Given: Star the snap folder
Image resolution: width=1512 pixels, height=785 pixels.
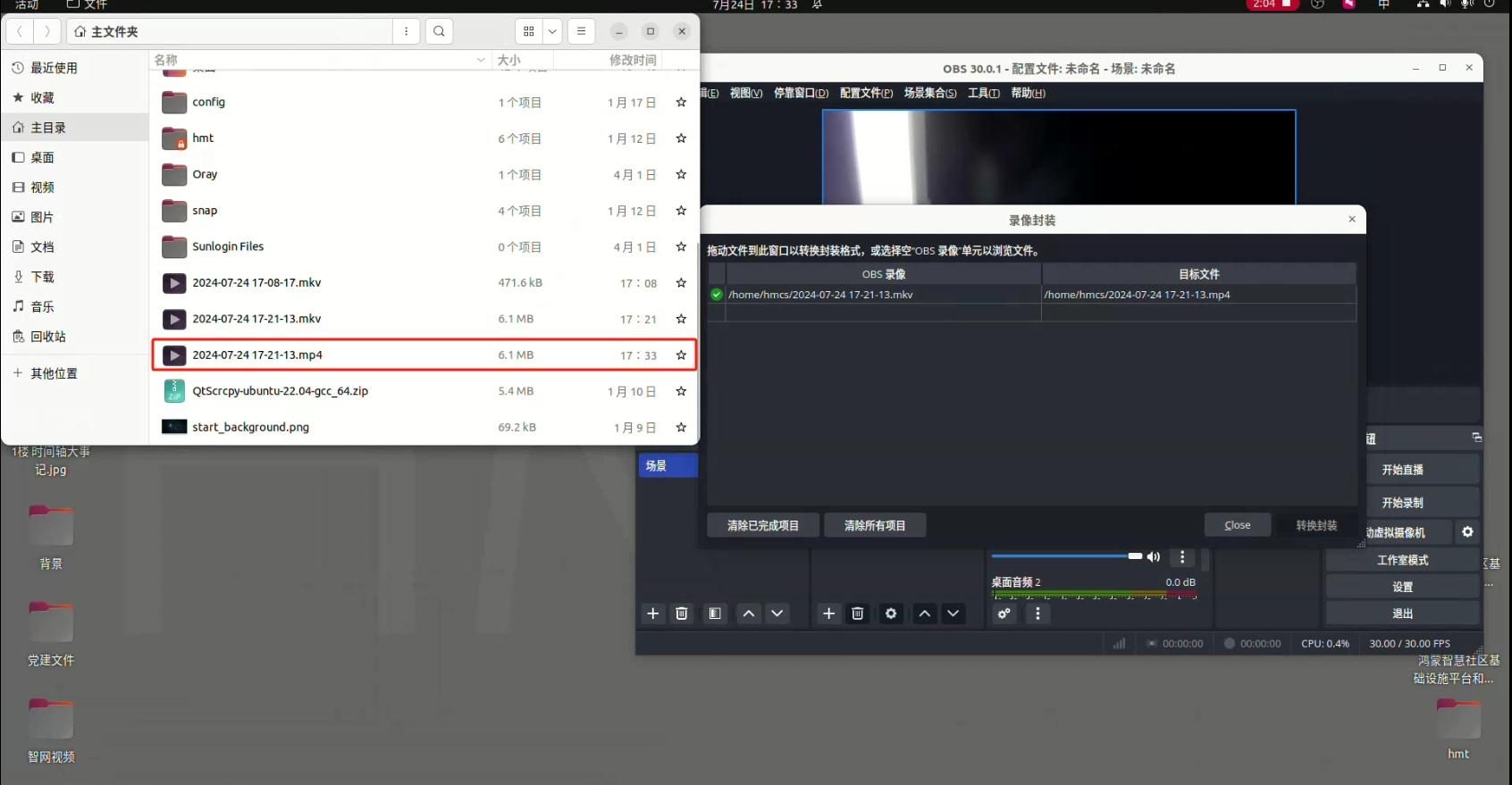Looking at the screenshot, I should tap(681, 211).
